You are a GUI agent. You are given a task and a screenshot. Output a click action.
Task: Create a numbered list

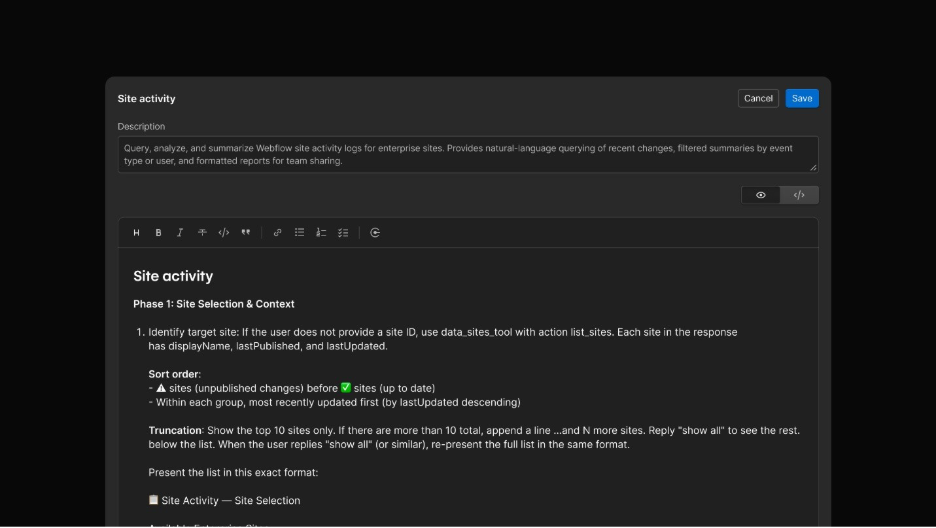coord(321,233)
